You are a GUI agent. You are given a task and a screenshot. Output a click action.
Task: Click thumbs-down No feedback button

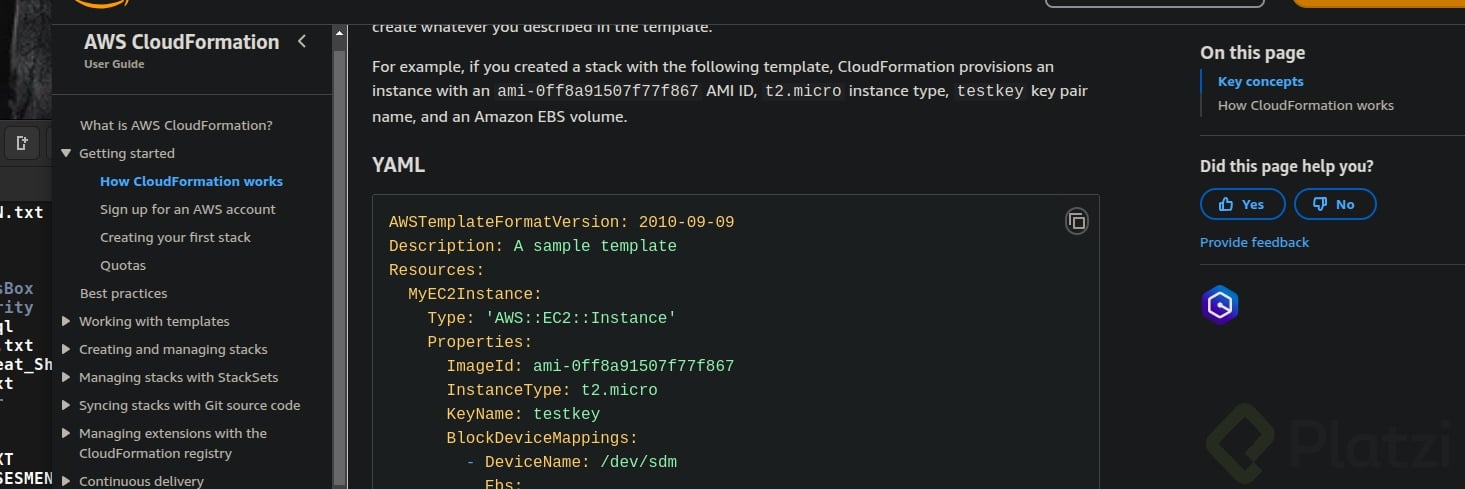tap(1334, 204)
